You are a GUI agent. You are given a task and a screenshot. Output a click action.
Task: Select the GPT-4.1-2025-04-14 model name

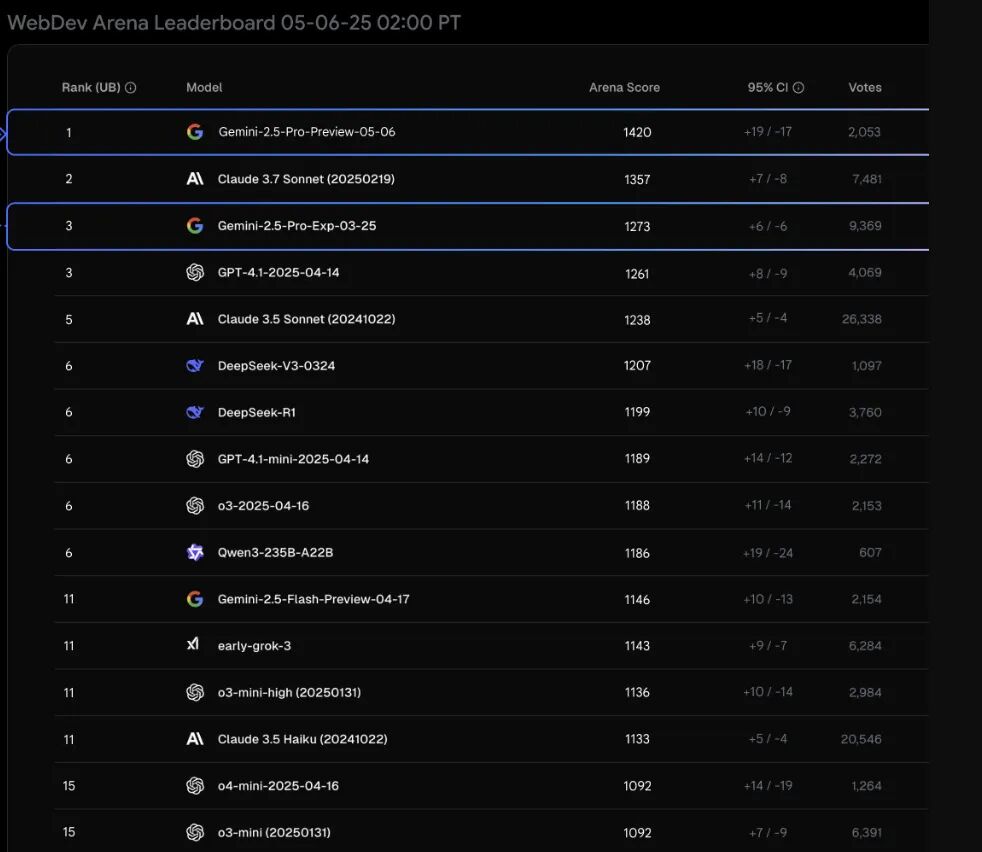click(x=279, y=273)
